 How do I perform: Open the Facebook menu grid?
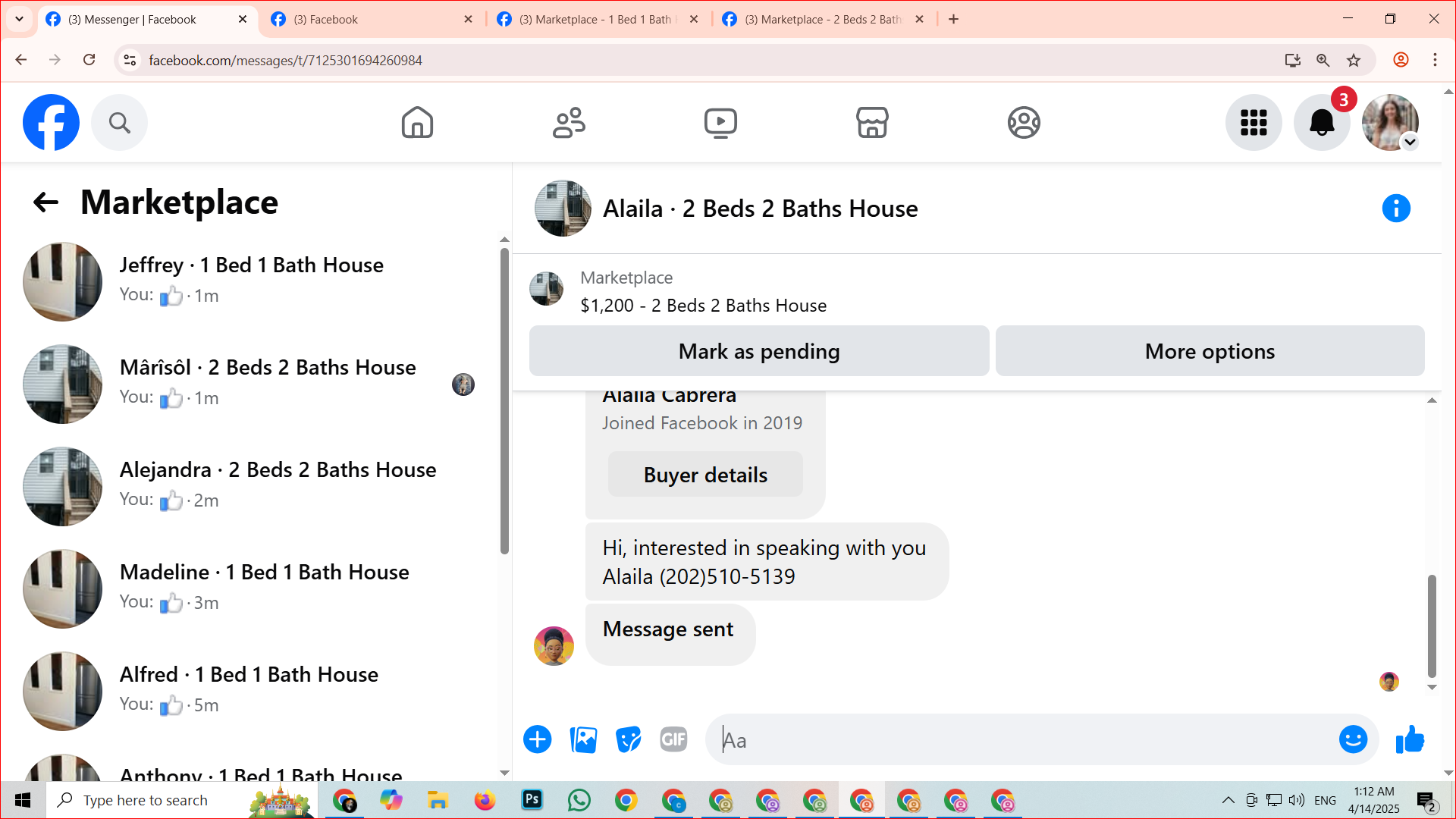coord(1254,122)
